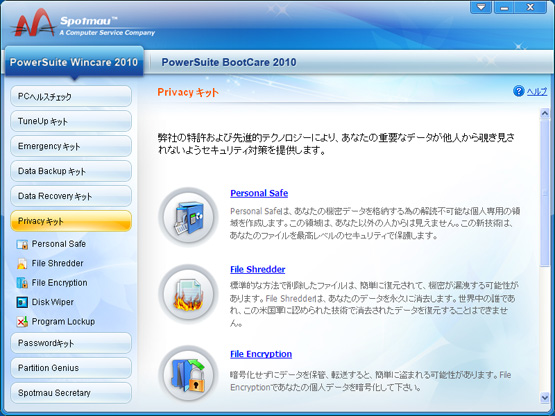Viewport: 555px width, 416px height.
Task: Select Program Lockup icon in sidebar
Action: coord(22,321)
